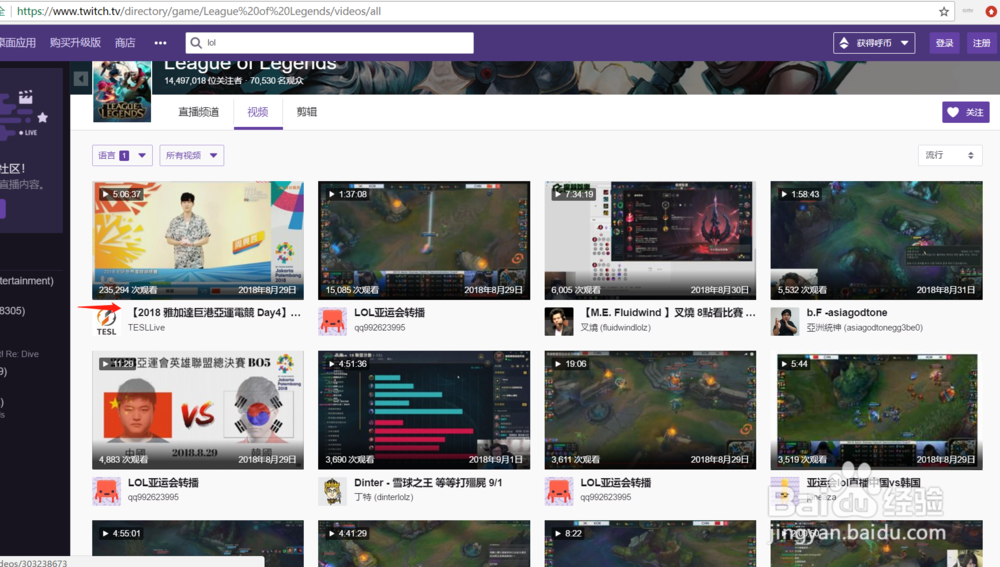Open LOL亚运会转播 title under the 19:06 video

pyautogui.click(x=615, y=483)
